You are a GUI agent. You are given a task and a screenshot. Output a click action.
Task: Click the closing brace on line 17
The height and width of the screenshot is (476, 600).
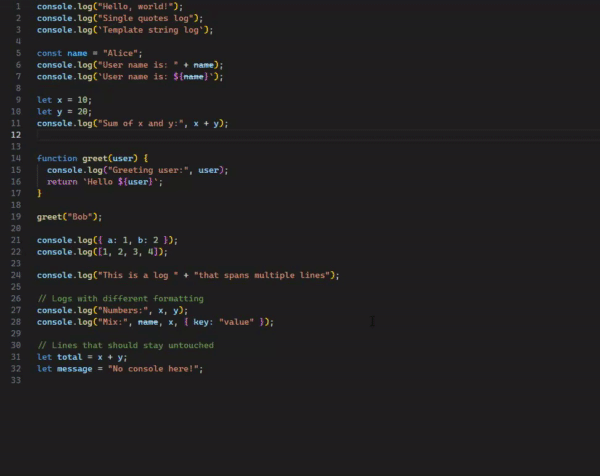pyautogui.click(x=39, y=194)
